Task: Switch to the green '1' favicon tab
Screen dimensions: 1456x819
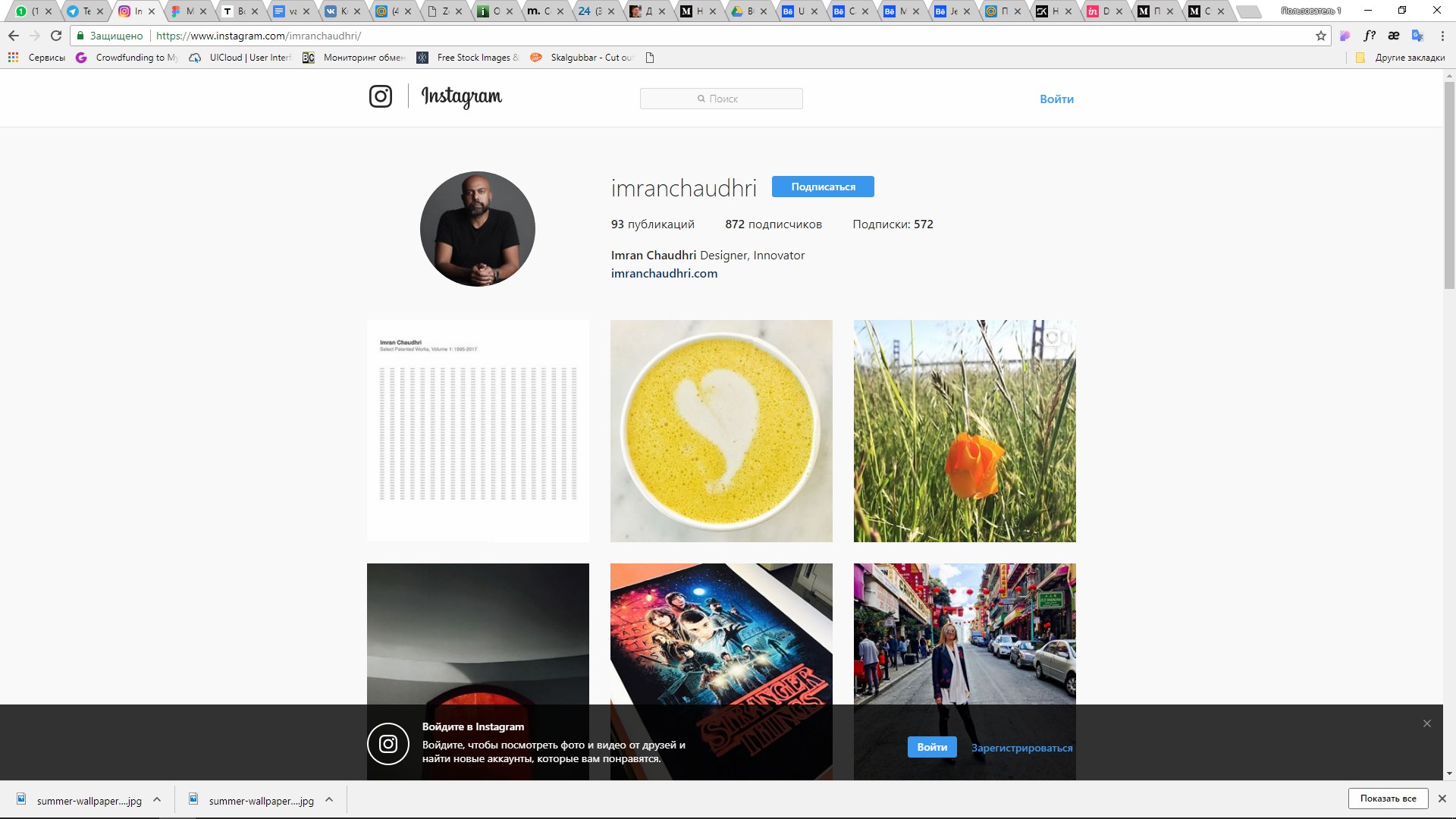Action: (29, 11)
